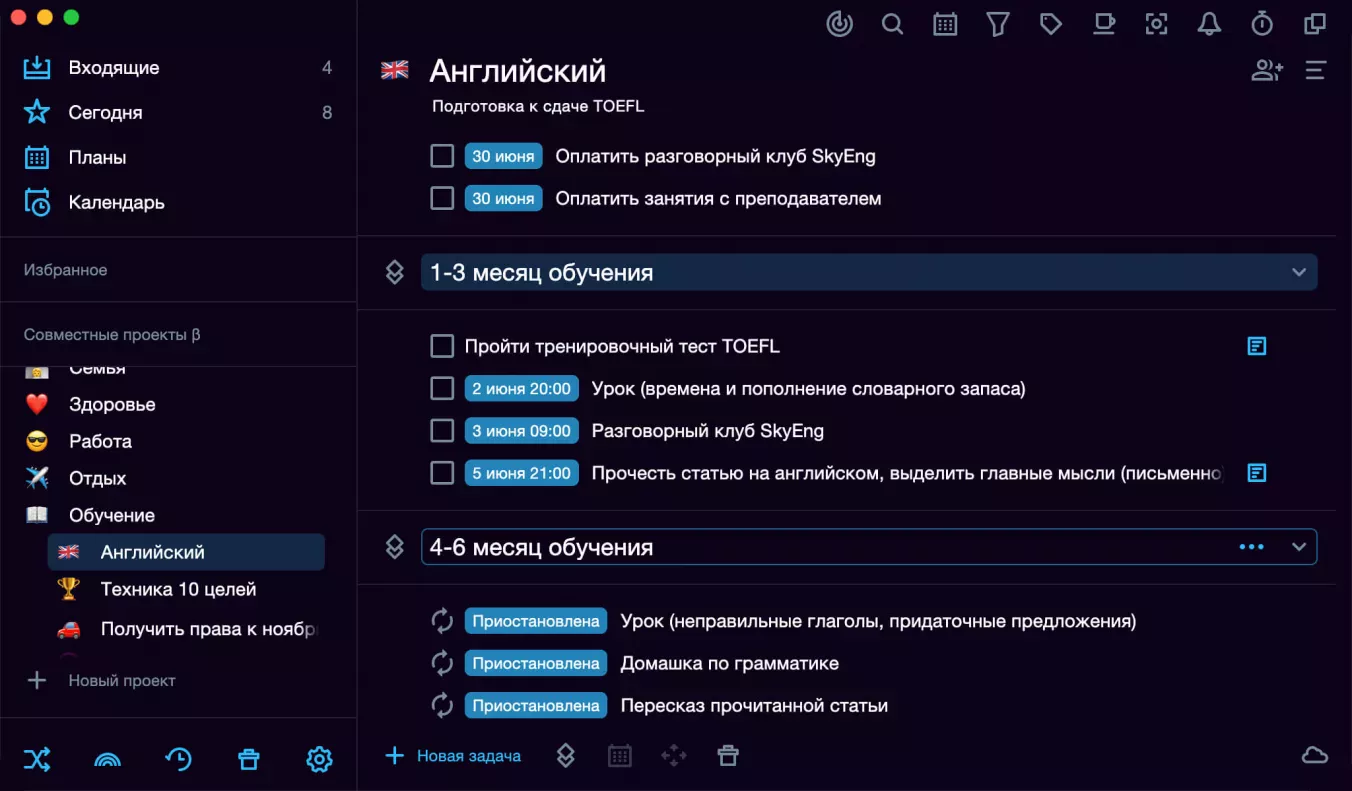This screenshot has width=1352, height=791.
Task: Click the duplicate windows icon
Action: point(1315,24)
